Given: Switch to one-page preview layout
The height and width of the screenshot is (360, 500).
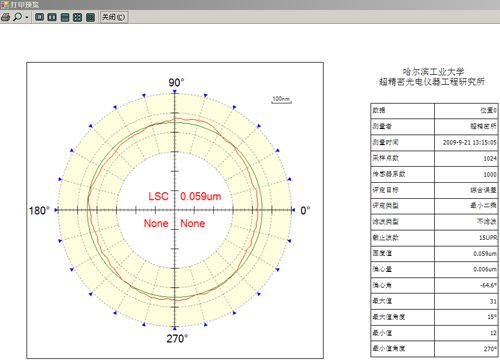Looking at the screenshot, I should [39, 17].
